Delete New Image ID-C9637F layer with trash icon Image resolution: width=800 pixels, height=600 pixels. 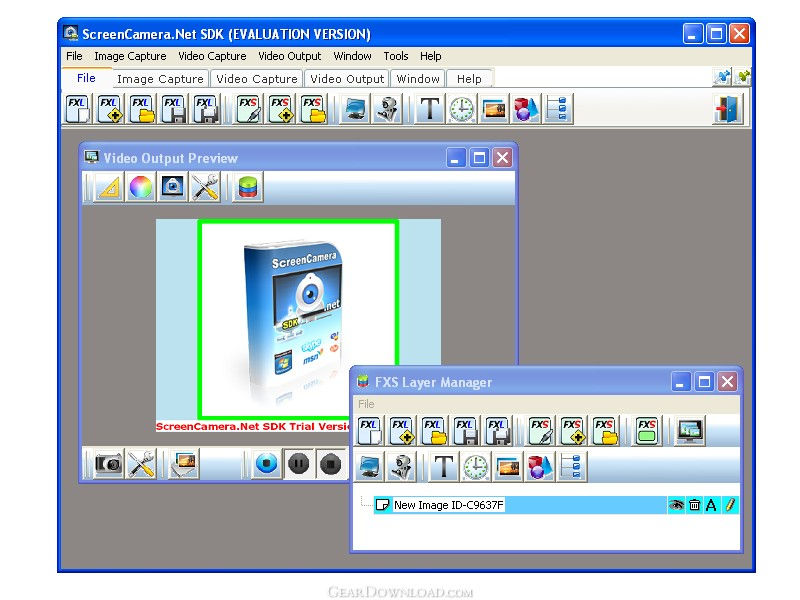click(694, 505)
